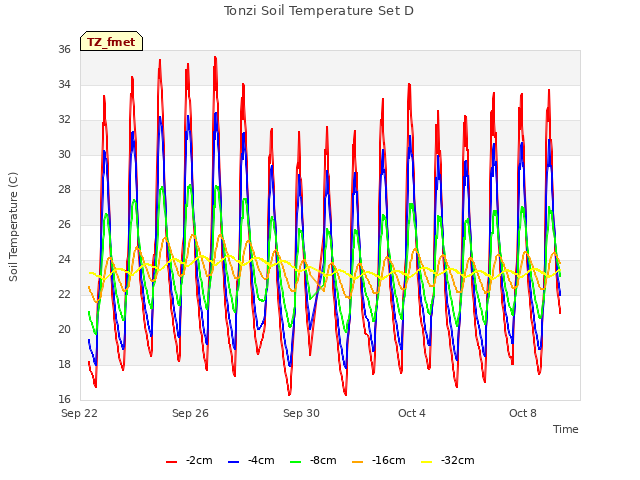Click the 36 y-axis tick label
This screenshot has height=480, width=640.
(64, 49)
